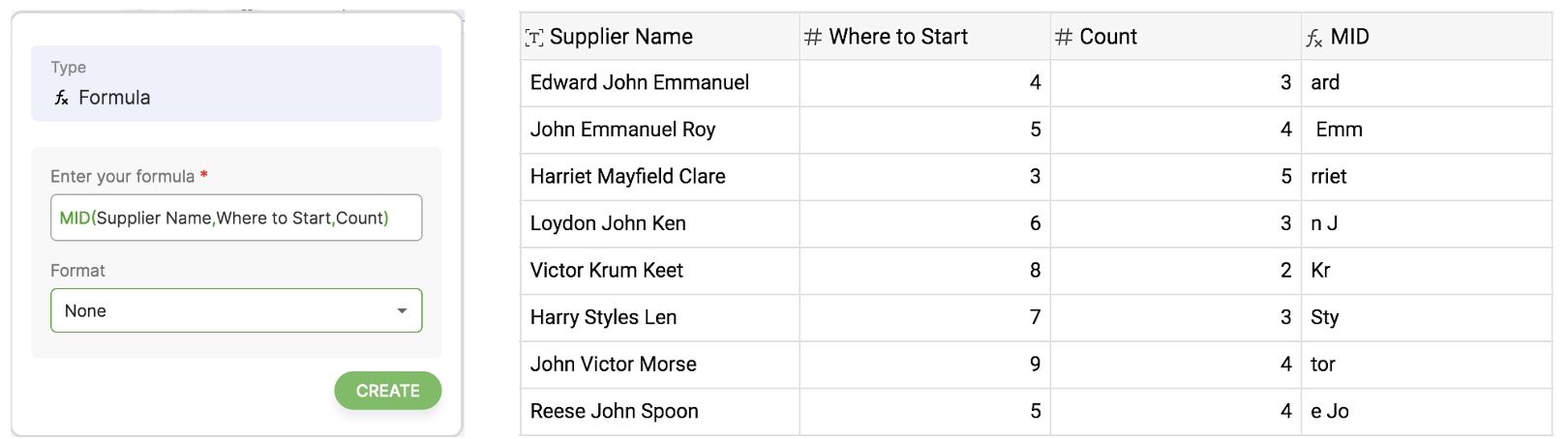
Task: Open the Type field selector showing Formula
Action: (x=236, y=84)
